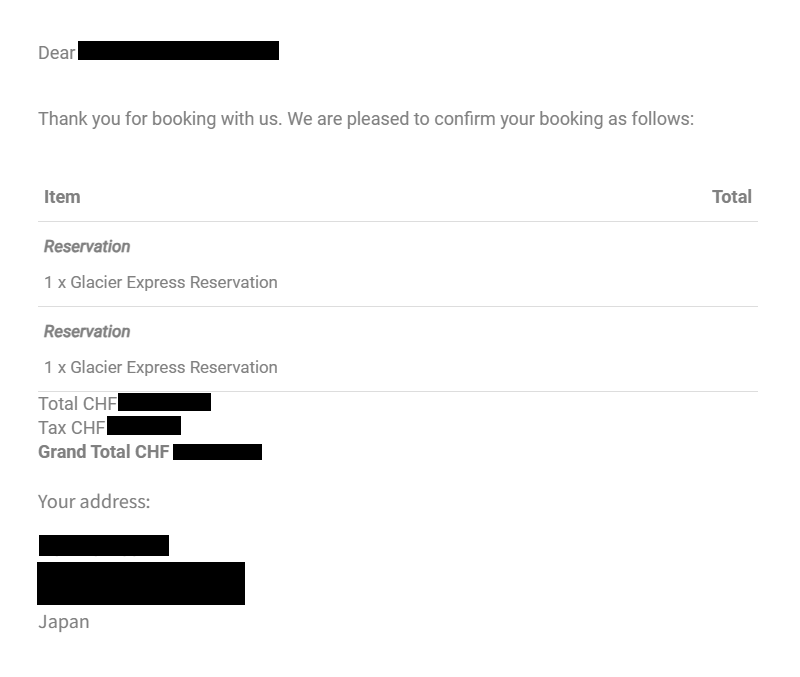Click second Glacier Express Reservation line item
Viewport: 800px width, 677px height.
coord(161,367)
